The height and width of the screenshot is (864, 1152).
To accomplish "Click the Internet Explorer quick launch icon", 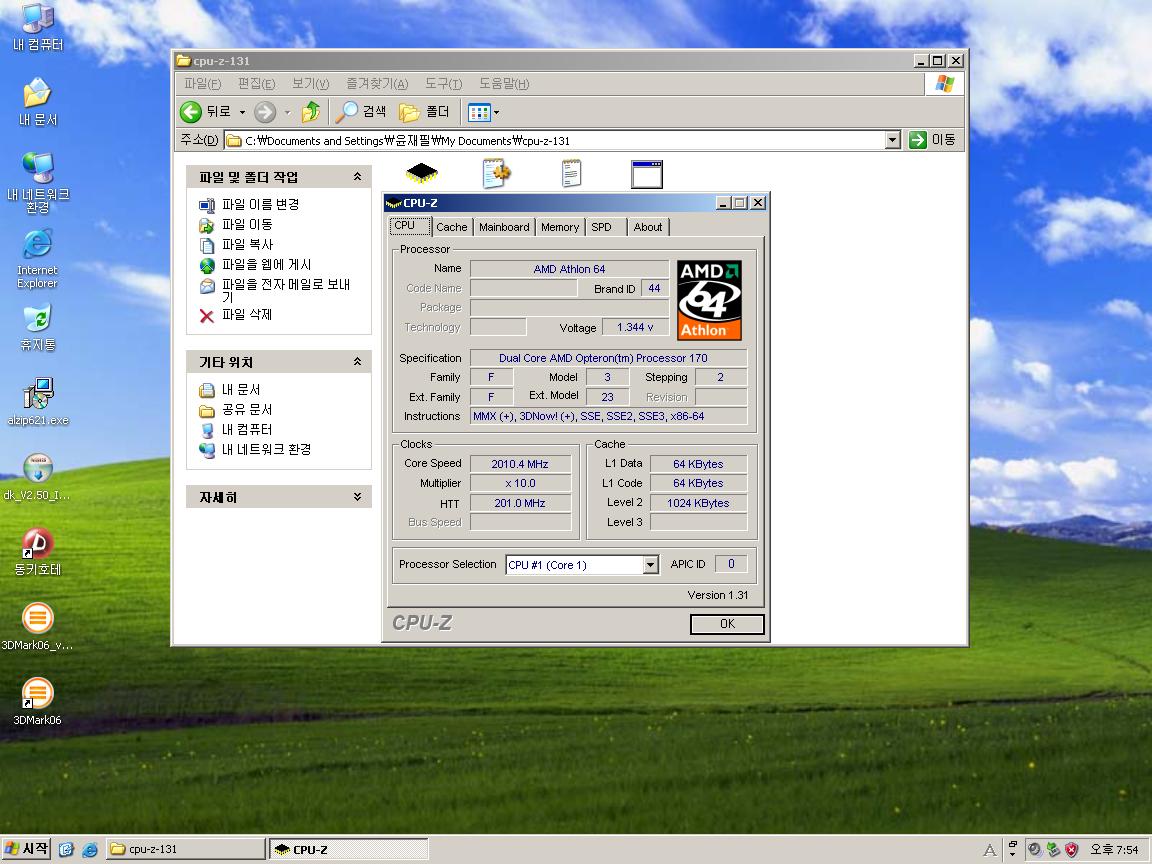I will pos(90,849).
